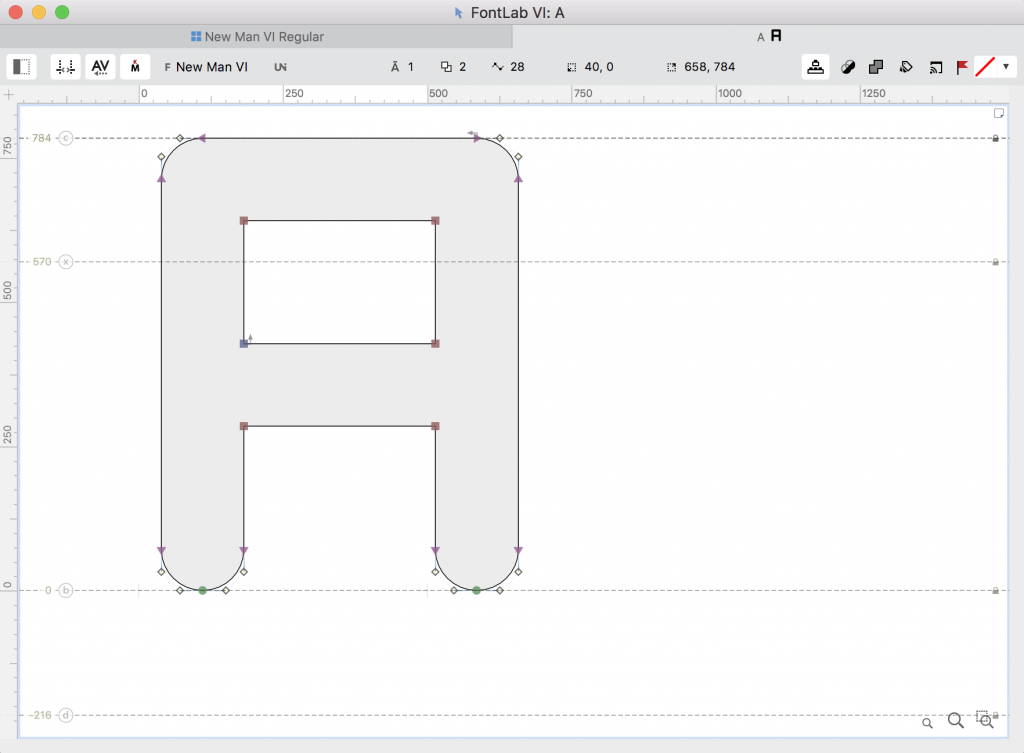Click the metrics spacing icon
The image size is (1024, 753).
(66, 67)
